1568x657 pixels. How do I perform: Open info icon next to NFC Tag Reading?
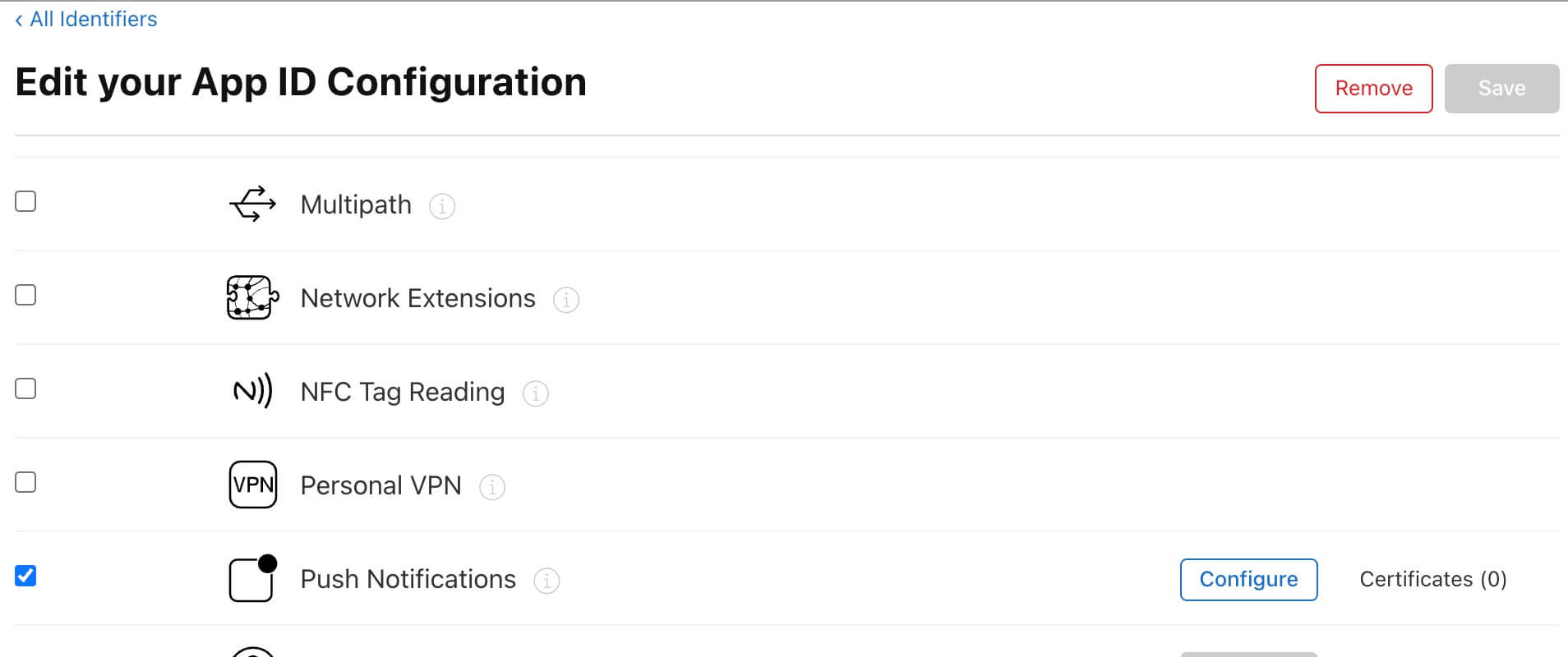point(536,393)
